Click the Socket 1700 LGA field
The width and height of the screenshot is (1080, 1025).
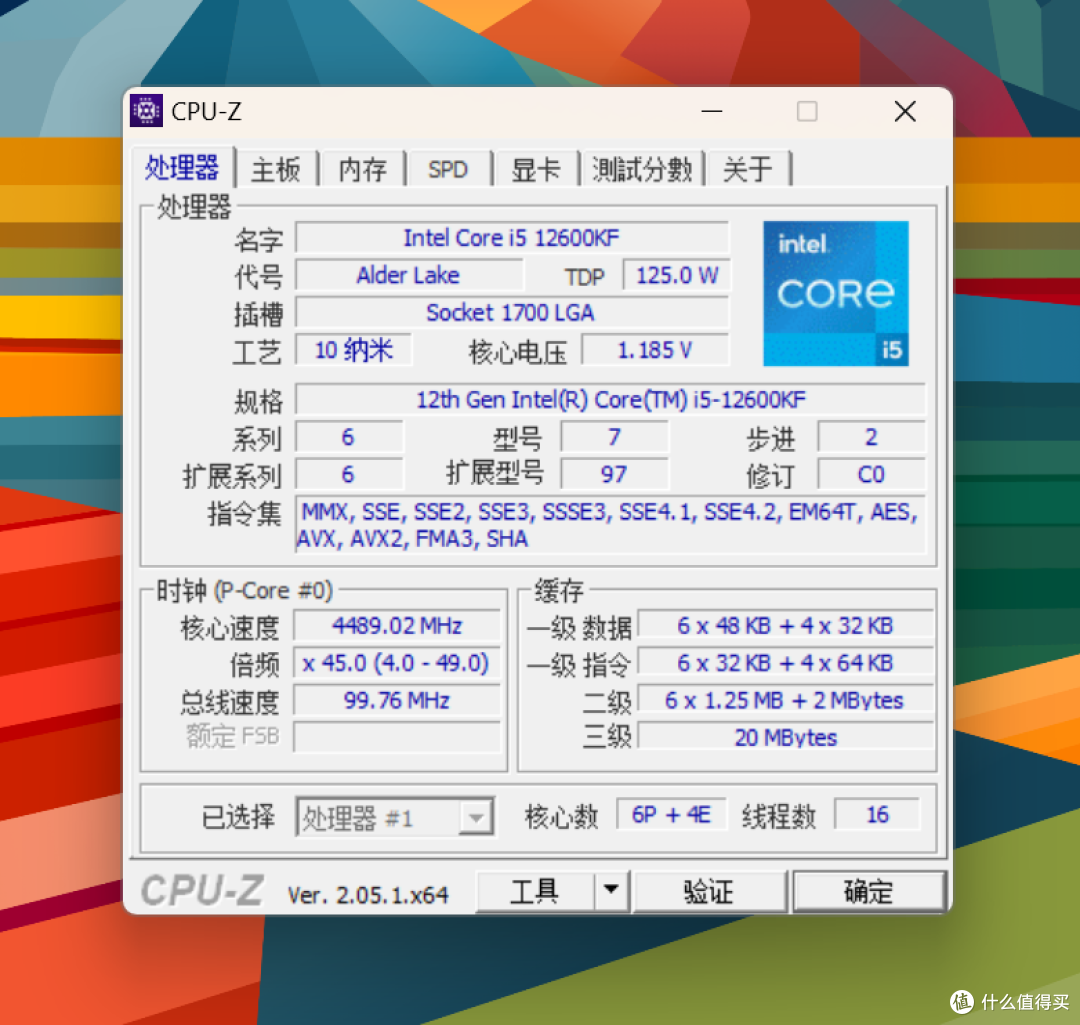click(x=514, y=312)
